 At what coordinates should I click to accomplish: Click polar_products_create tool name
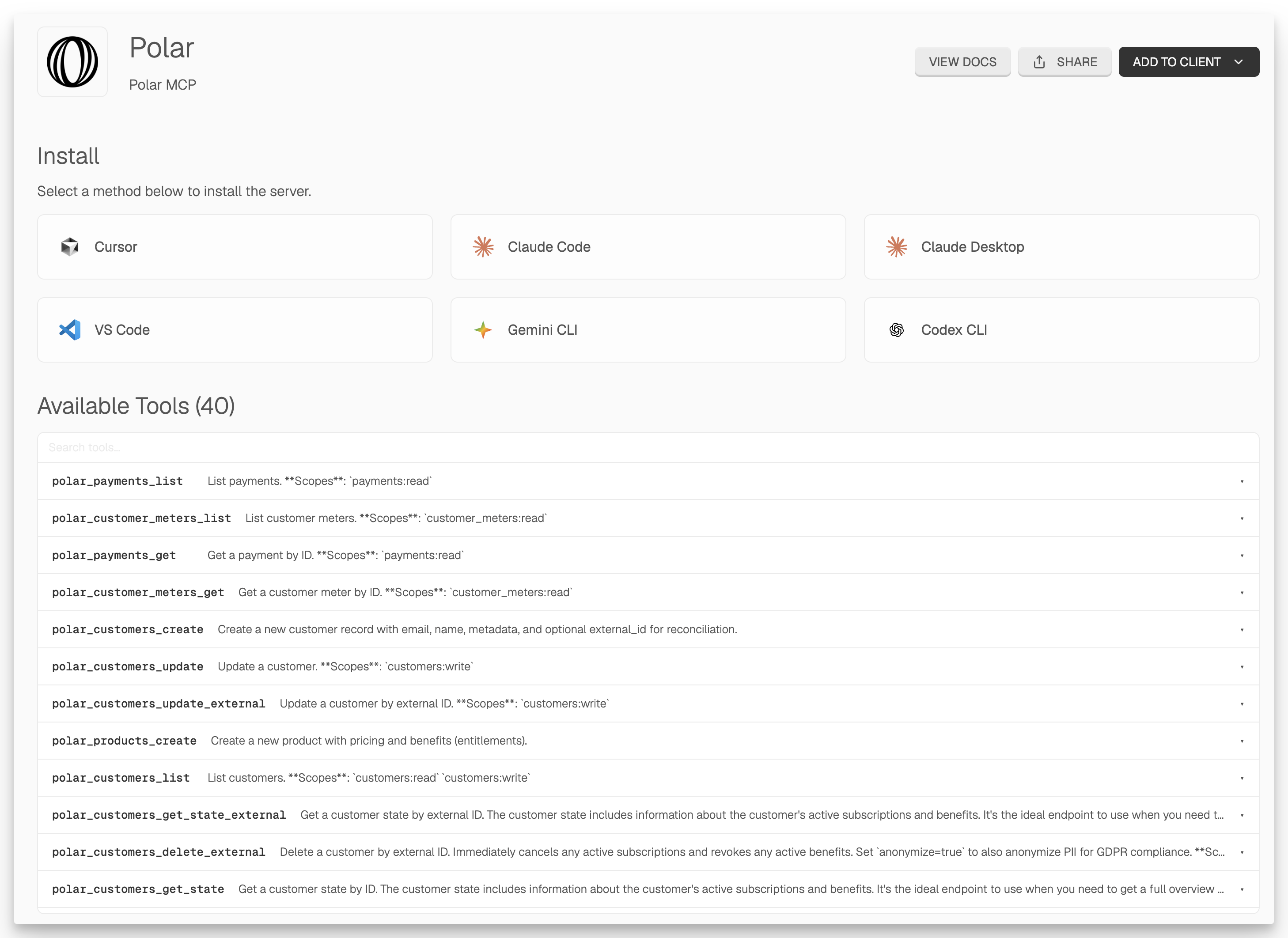pyautogui.click(x=125, y=741)
